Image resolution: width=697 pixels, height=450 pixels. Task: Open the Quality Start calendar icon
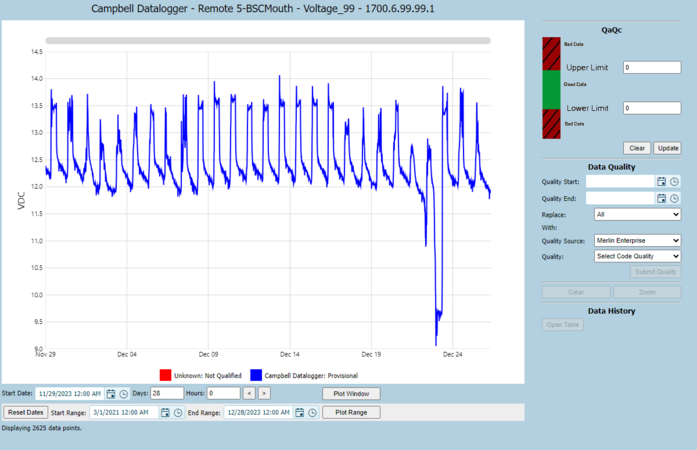click(661, 181)
